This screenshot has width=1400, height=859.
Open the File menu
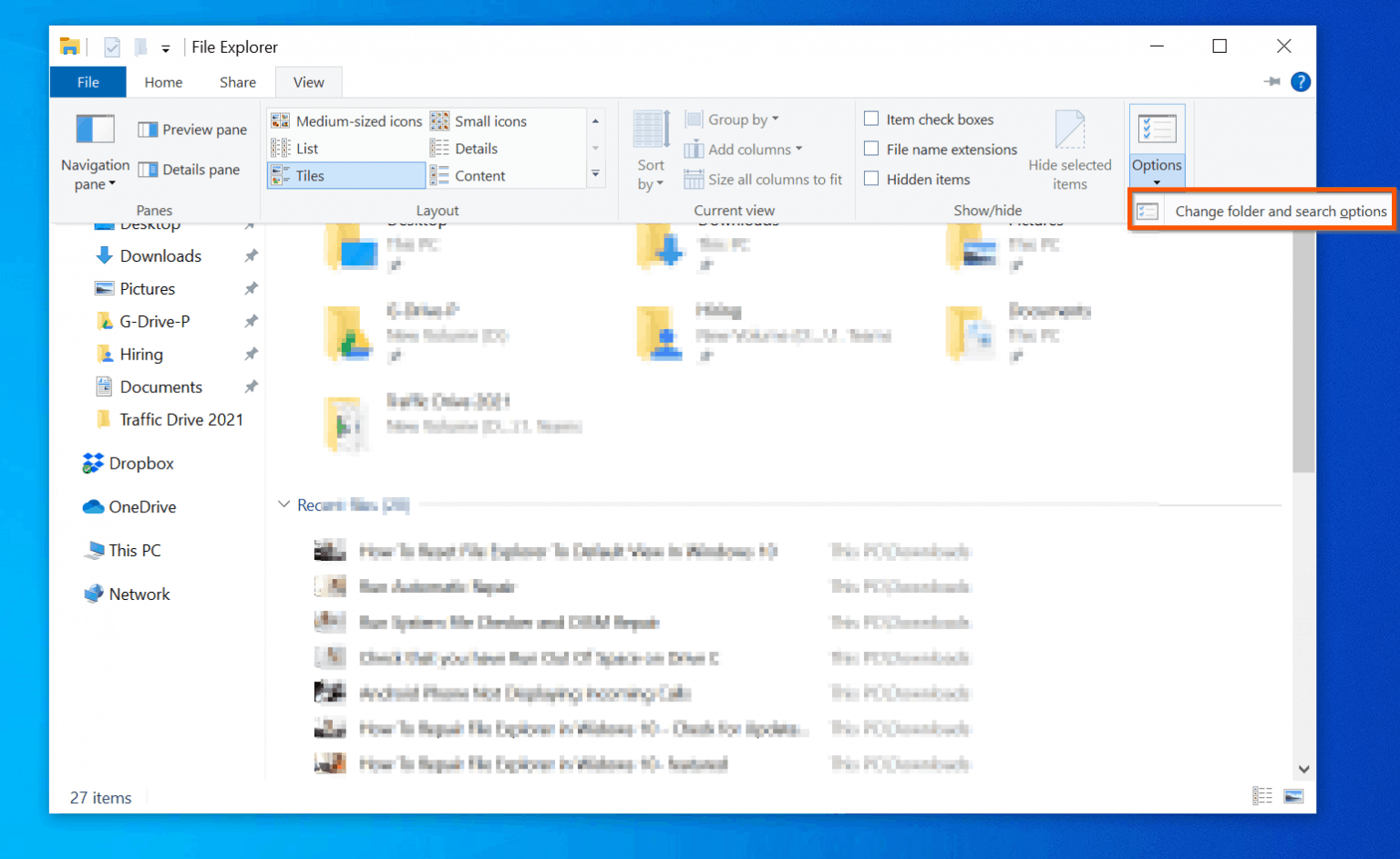pyautogui.click(x=87, y=82)
